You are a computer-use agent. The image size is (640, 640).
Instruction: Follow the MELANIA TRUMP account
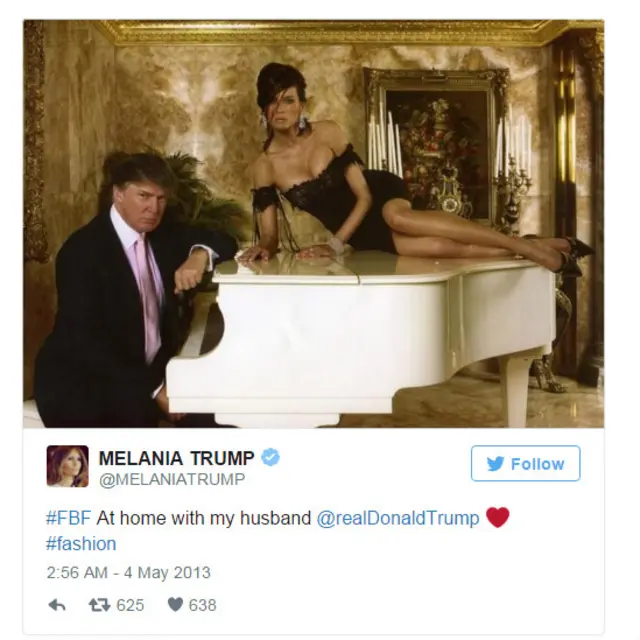pos(525,463)
